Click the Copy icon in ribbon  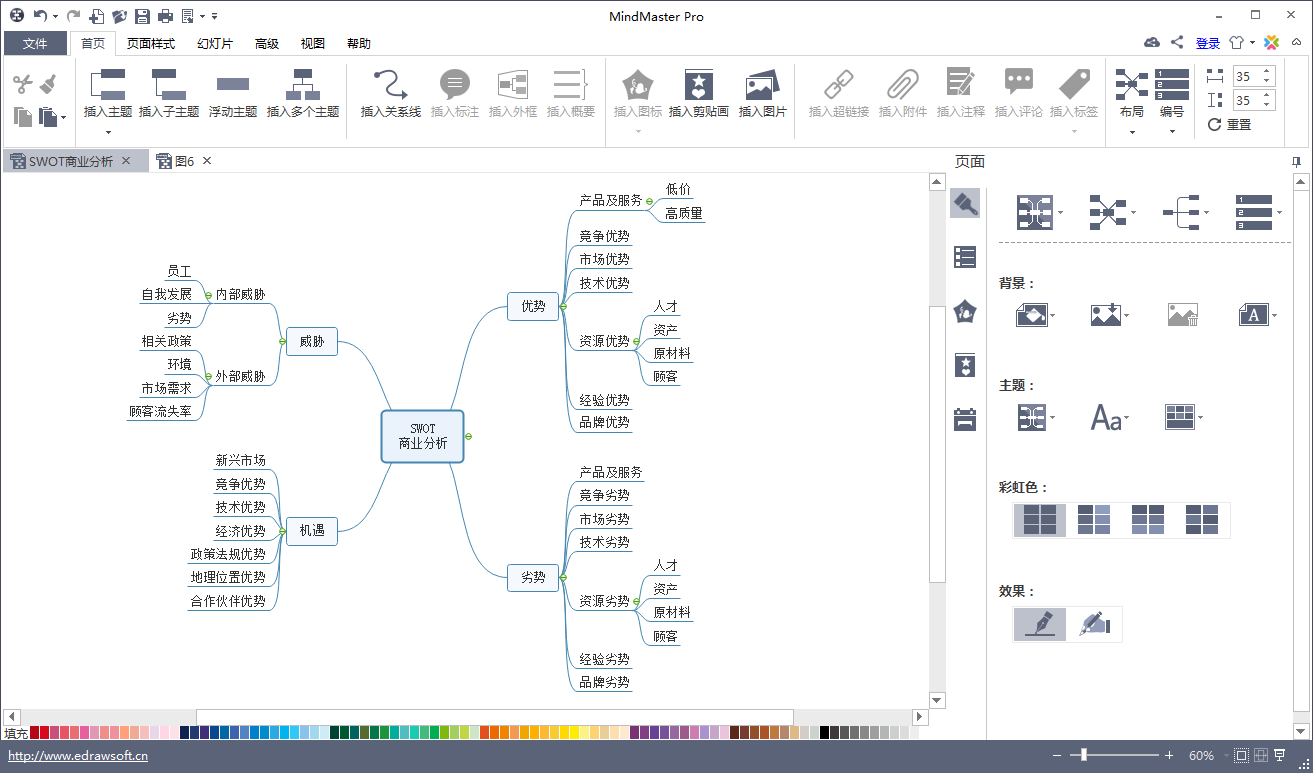click(23, 117)
